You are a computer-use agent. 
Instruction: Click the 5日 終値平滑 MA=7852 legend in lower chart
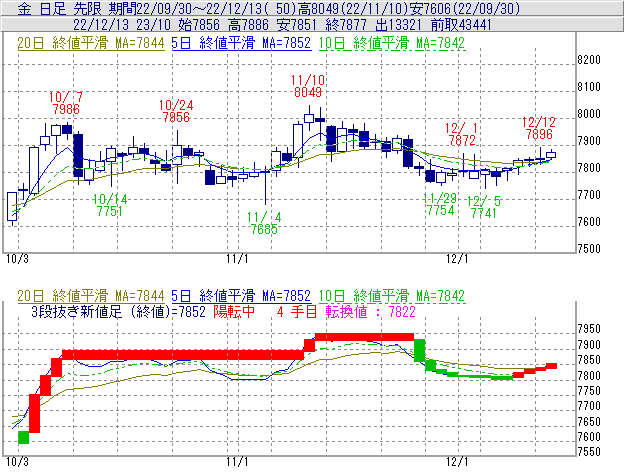[x=241, y=296]
